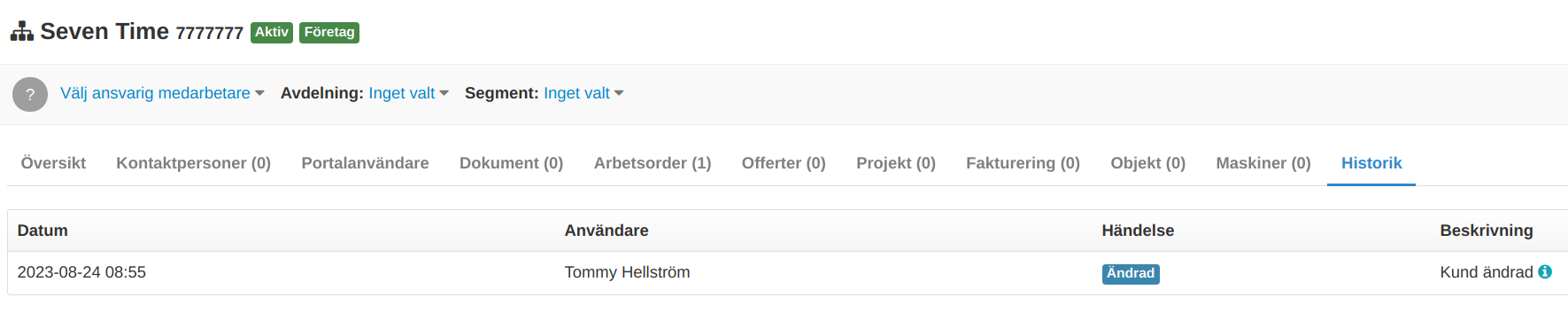Viewport: 1568px width, 321px height.
Task: Open the Arbetsorder (1) tab
Action: pyautogui.click(x=653, y=163)
